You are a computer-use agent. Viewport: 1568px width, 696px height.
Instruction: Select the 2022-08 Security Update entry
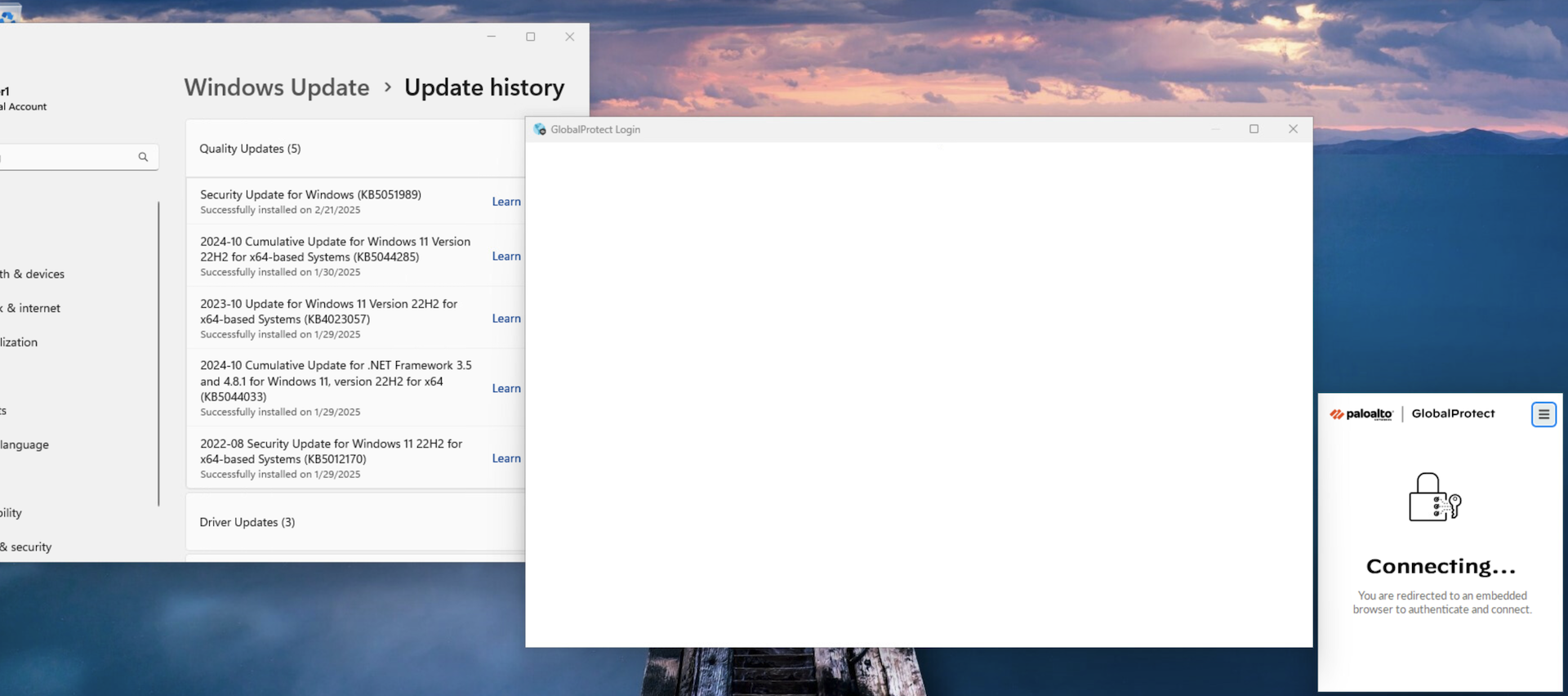[355, 458]
